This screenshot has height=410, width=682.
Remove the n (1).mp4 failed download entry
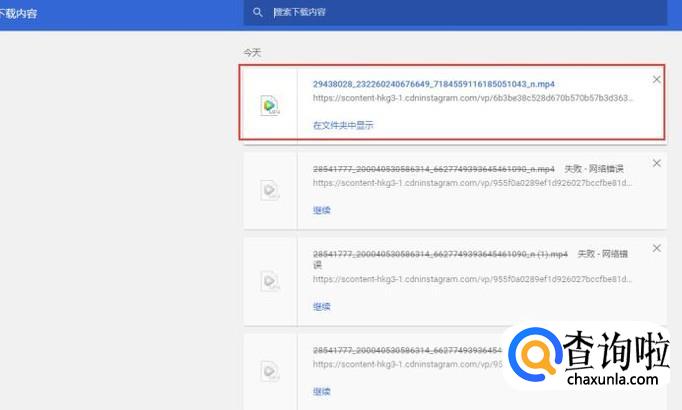click(656, 248)
